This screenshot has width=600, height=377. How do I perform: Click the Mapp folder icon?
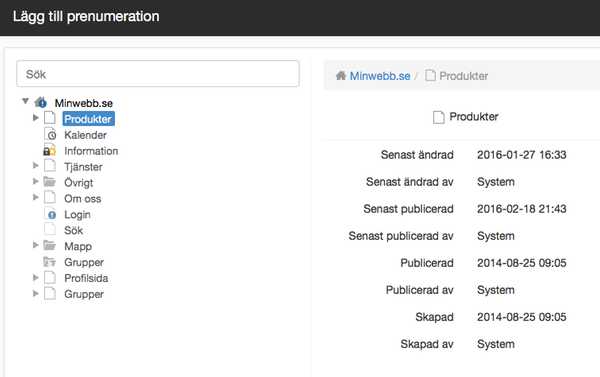coord(50,245)
